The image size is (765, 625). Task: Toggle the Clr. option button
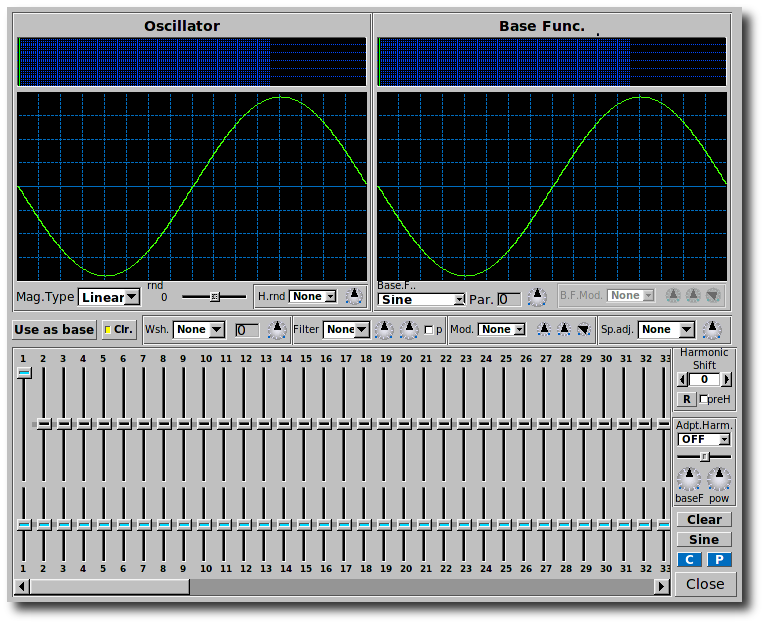[x=118, y=329]
